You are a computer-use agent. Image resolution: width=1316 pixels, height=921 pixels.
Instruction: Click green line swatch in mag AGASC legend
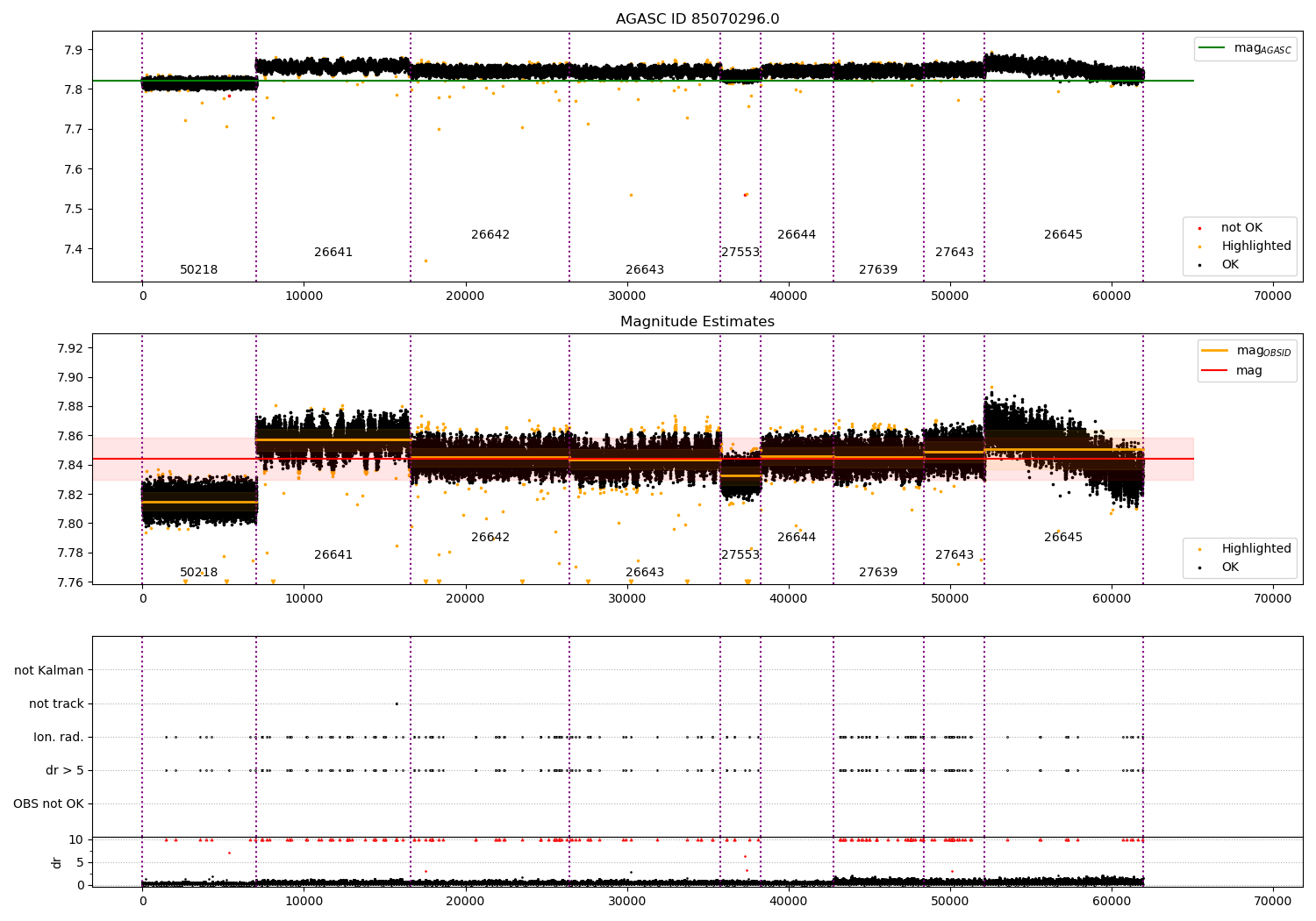click(1212, 48)
